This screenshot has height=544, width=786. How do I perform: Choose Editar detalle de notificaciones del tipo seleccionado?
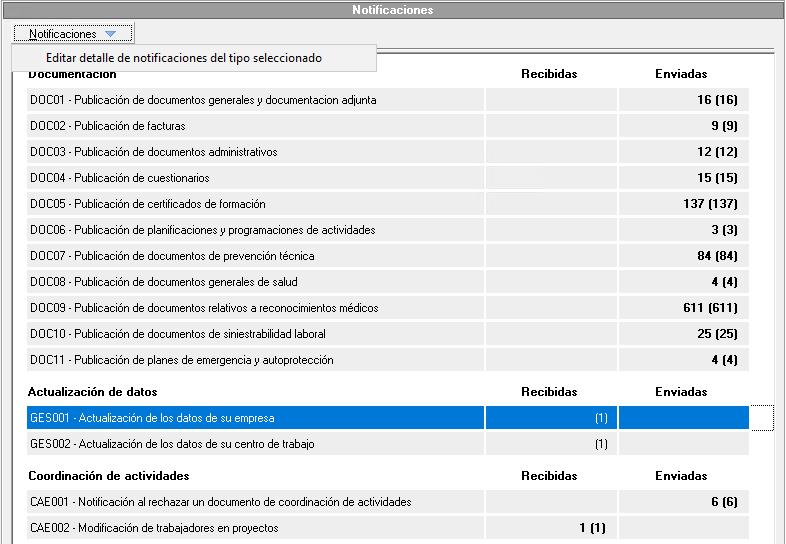coord(184,58)
